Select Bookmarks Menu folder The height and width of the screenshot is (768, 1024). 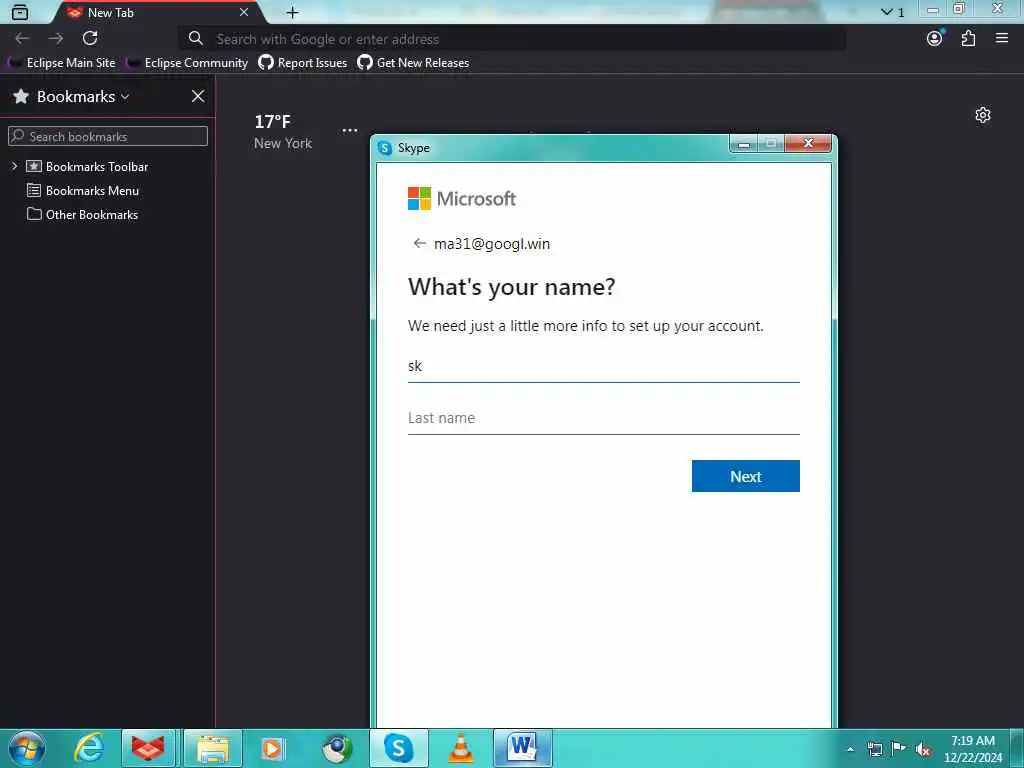[x=83, y=191]
